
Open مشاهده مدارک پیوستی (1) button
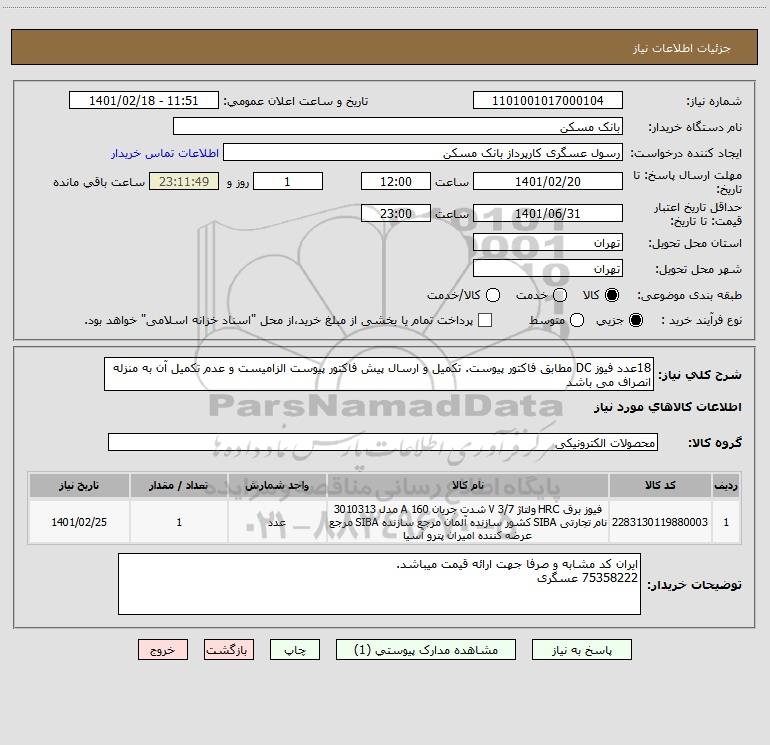click(x=426, y=650)
